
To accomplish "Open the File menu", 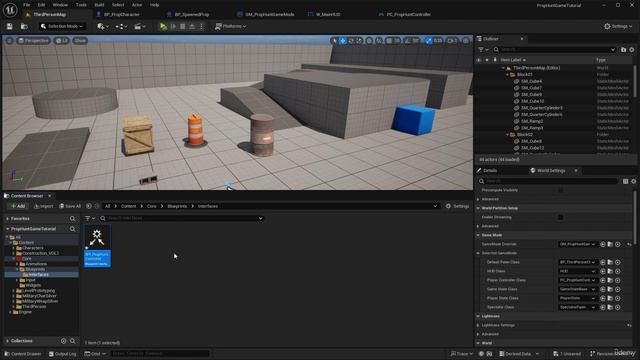I will coord(27,5).
